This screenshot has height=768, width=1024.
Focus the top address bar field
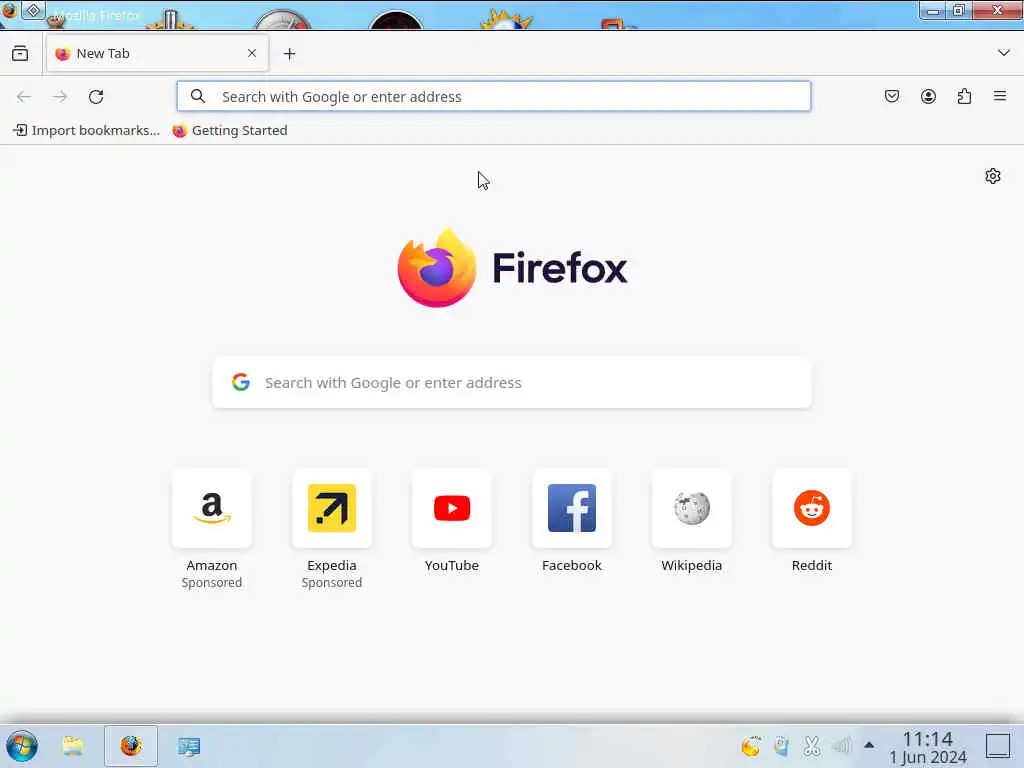click(494, 97)
